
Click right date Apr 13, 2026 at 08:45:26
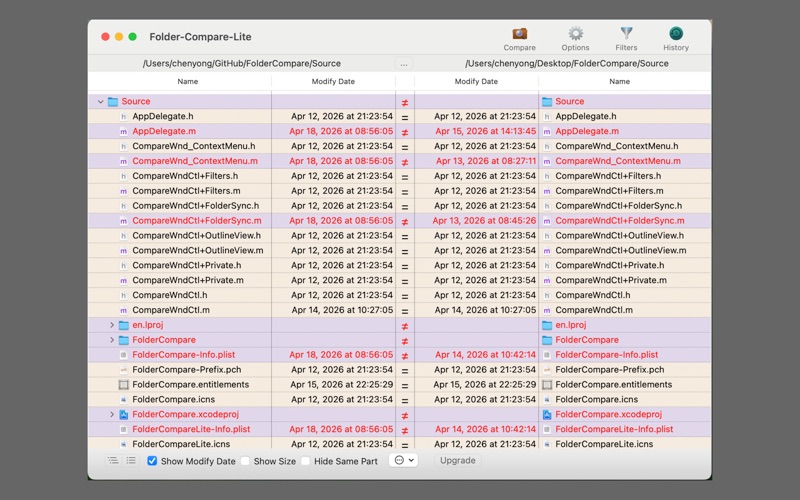tap(484, 221)
